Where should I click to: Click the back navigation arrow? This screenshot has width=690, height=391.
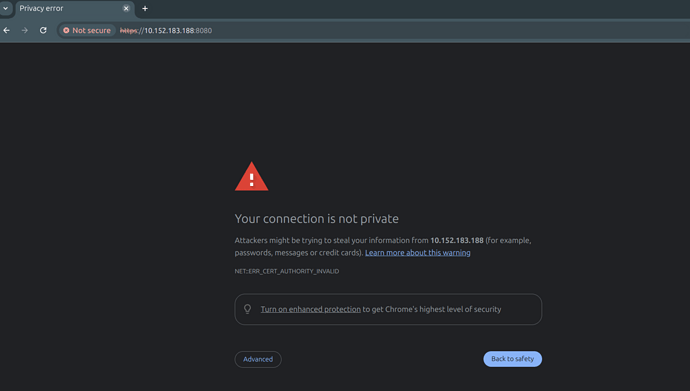point(7,30)
